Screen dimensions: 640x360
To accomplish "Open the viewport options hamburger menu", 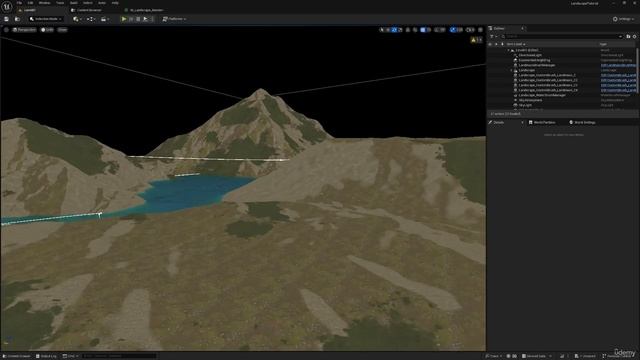I will pyautogui.click(x=6, y=30).
